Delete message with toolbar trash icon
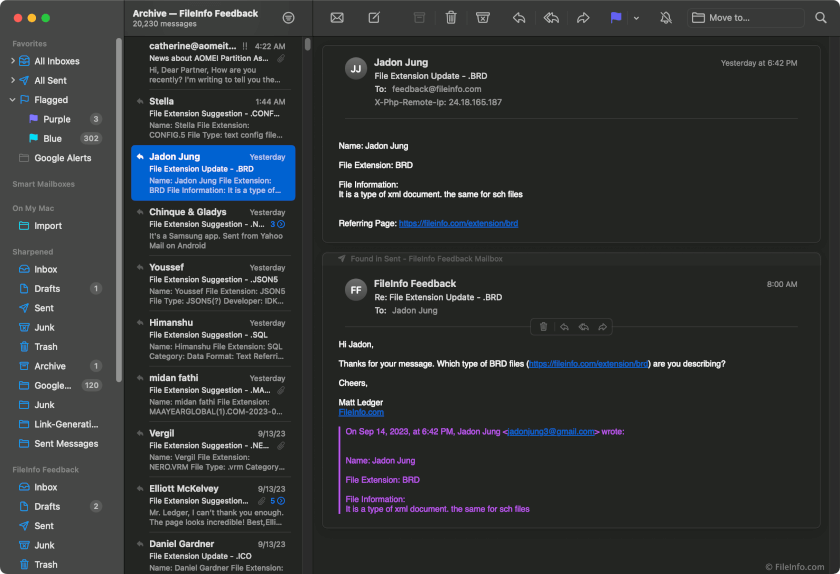 [x=451, y=18]
